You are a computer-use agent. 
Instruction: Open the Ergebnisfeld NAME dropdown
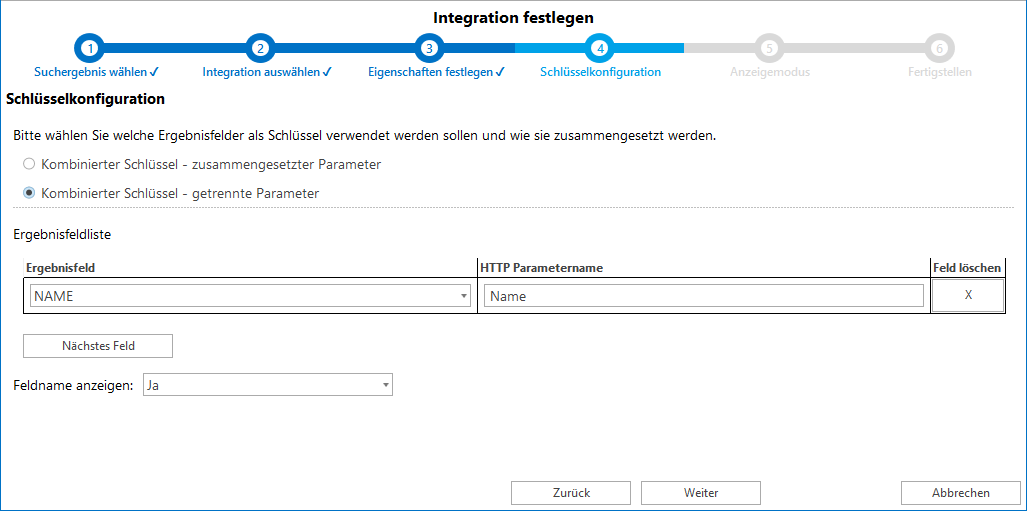click(x=249, y=296)
